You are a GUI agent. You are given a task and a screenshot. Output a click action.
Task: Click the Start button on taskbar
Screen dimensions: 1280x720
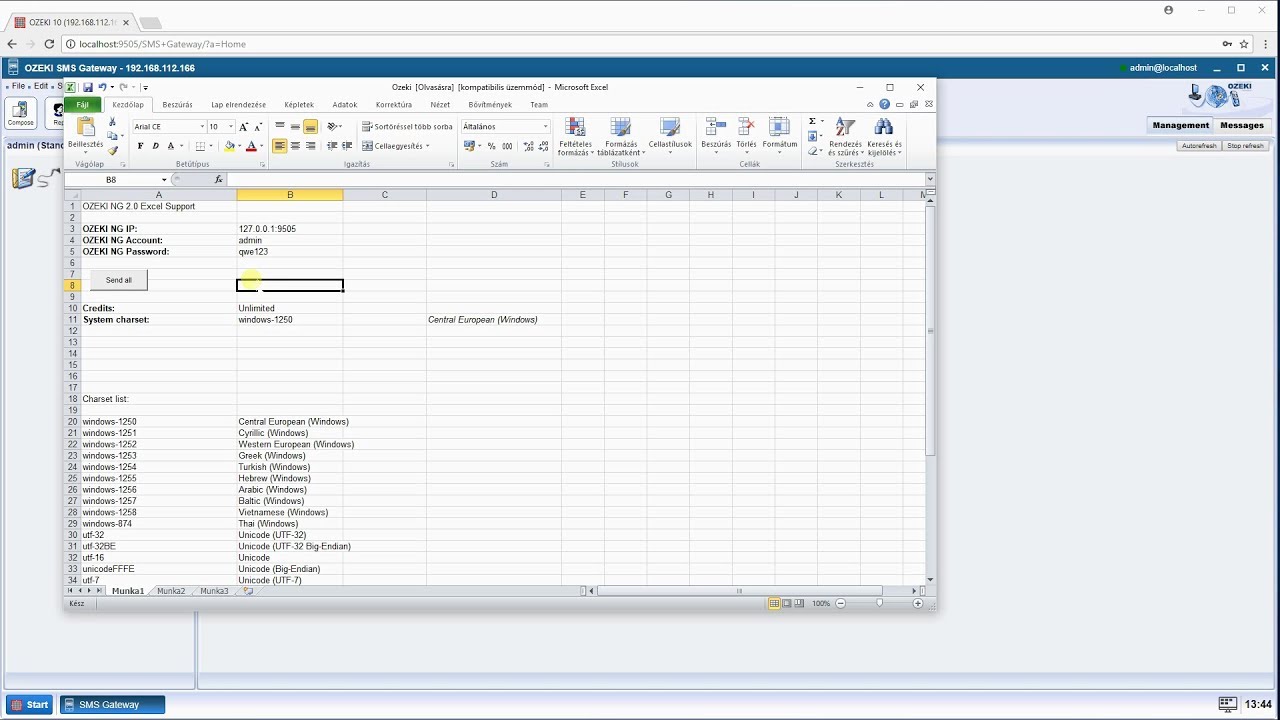[x=29, y=705]
